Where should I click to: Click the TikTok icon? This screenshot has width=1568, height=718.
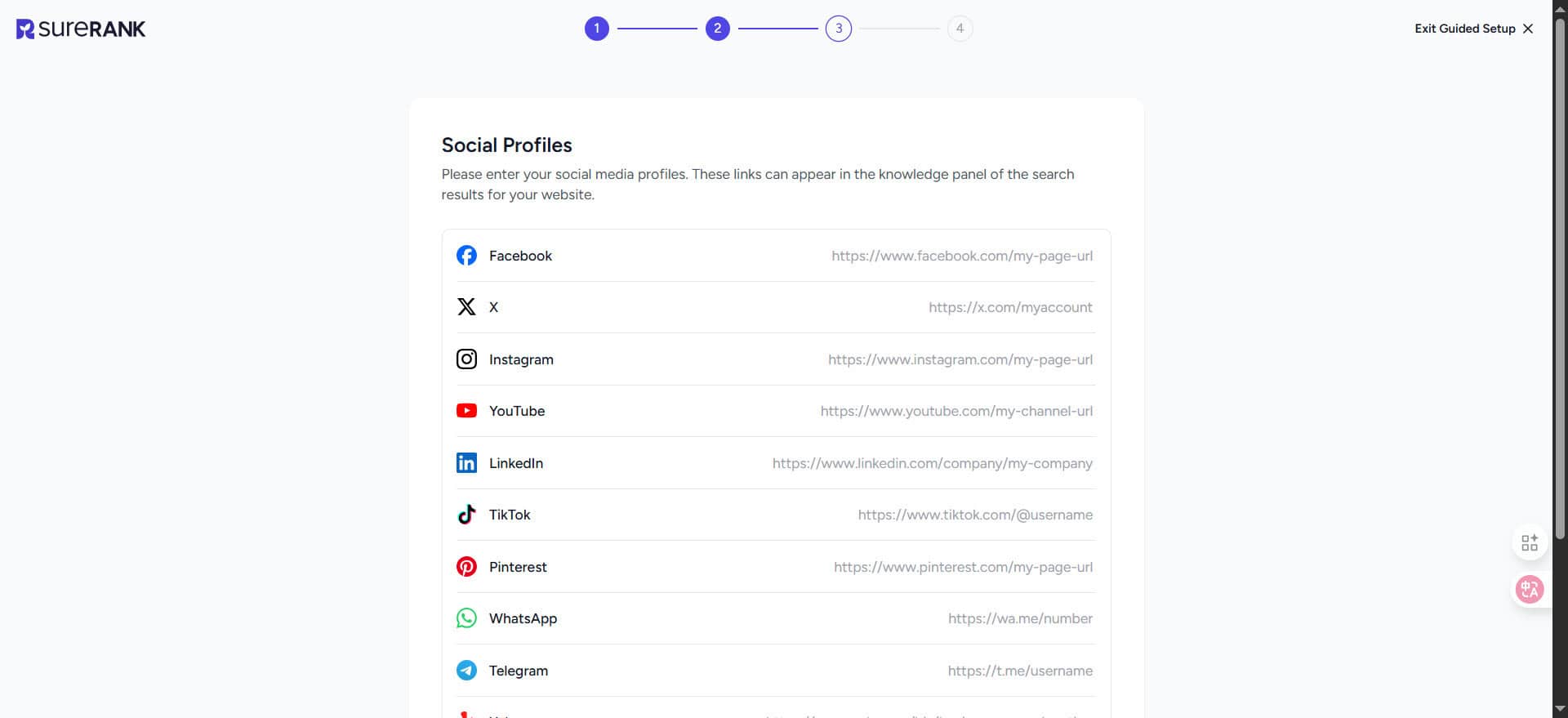click(466, 515)
